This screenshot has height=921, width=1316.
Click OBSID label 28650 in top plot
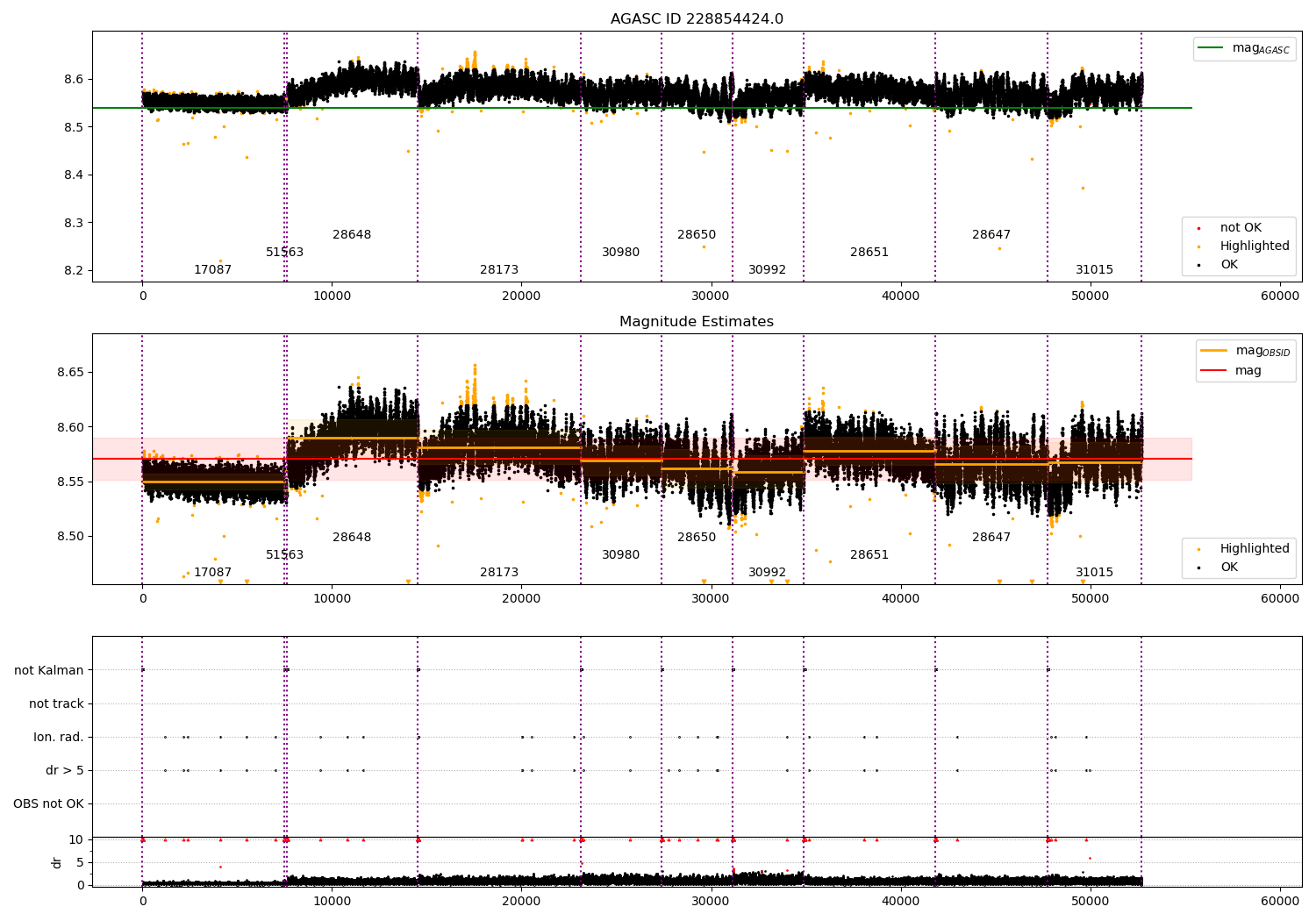(697, 235)
